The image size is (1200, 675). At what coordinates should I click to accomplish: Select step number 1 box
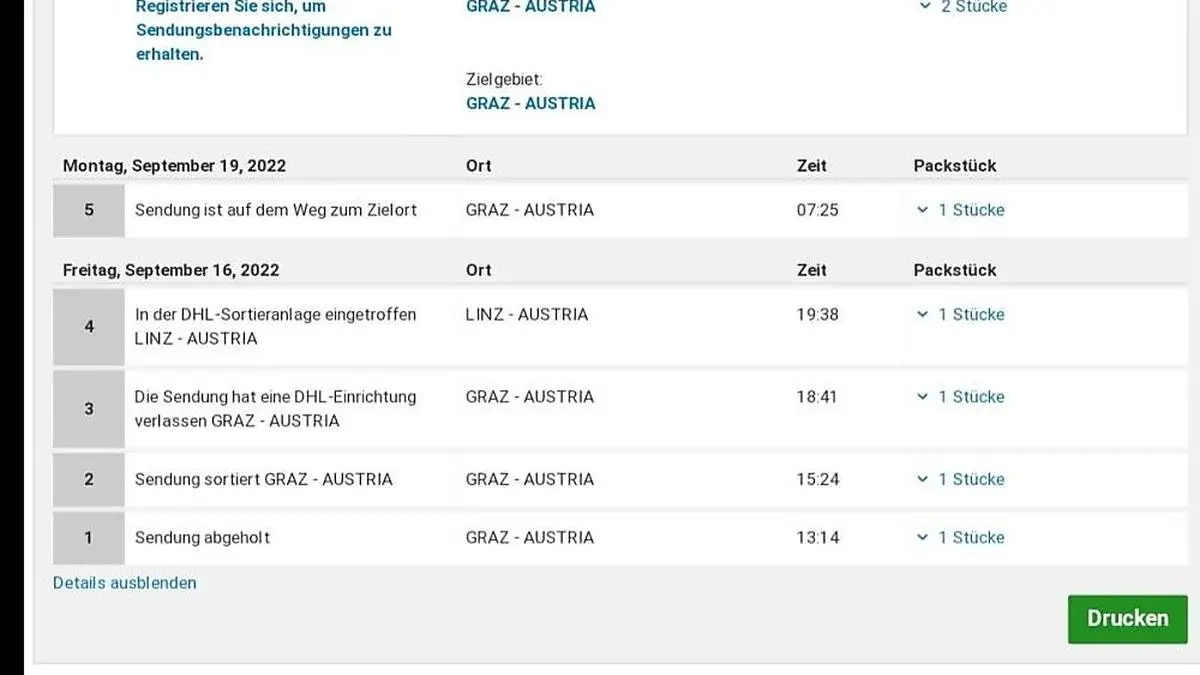(x=89, y=537)
